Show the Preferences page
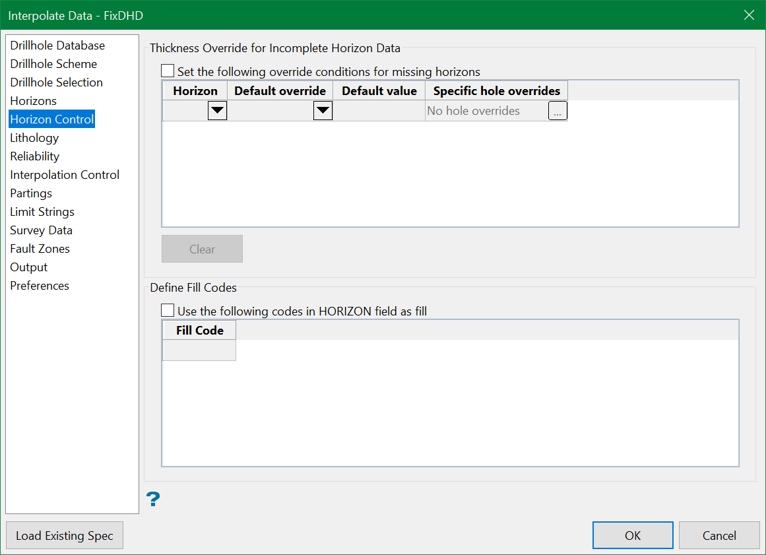 [x=39, y=286]
